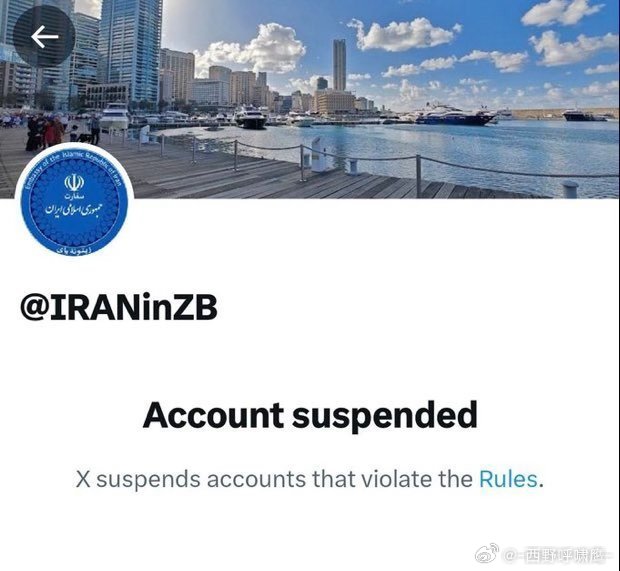Click the suspension notice sentence text
Screen dimensions: 620x571
pyautogui.click(x=310, y=479)
